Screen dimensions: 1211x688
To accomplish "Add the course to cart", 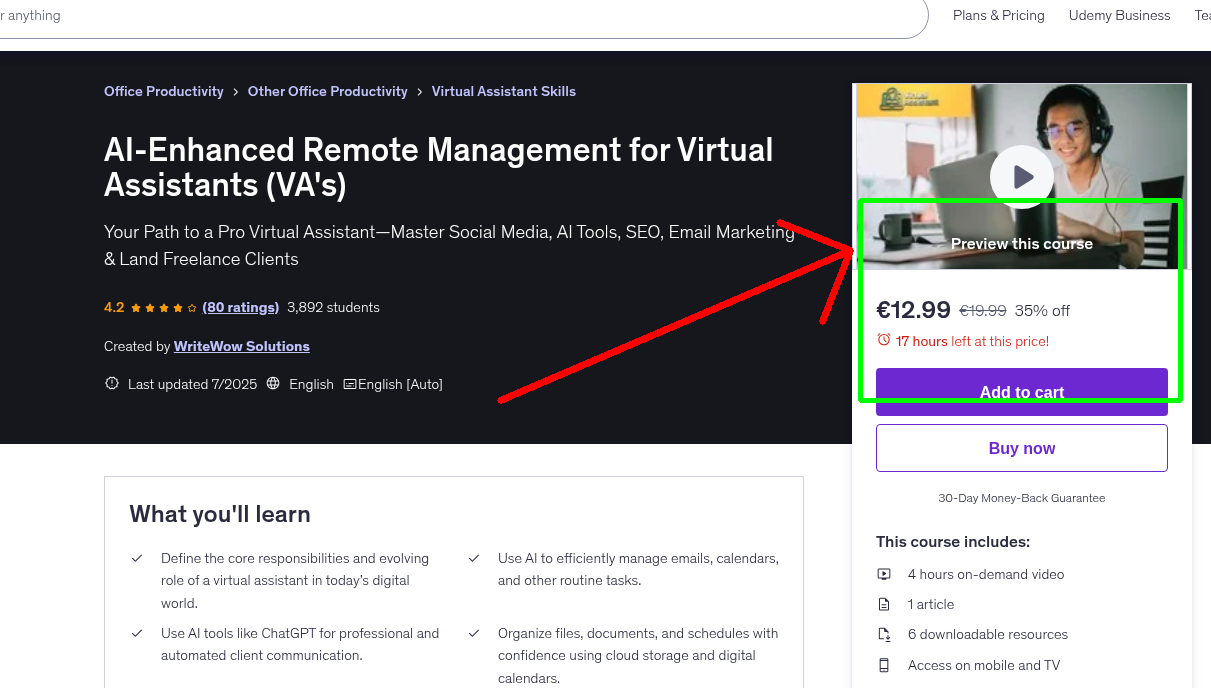I will [x=1021, y=392].
